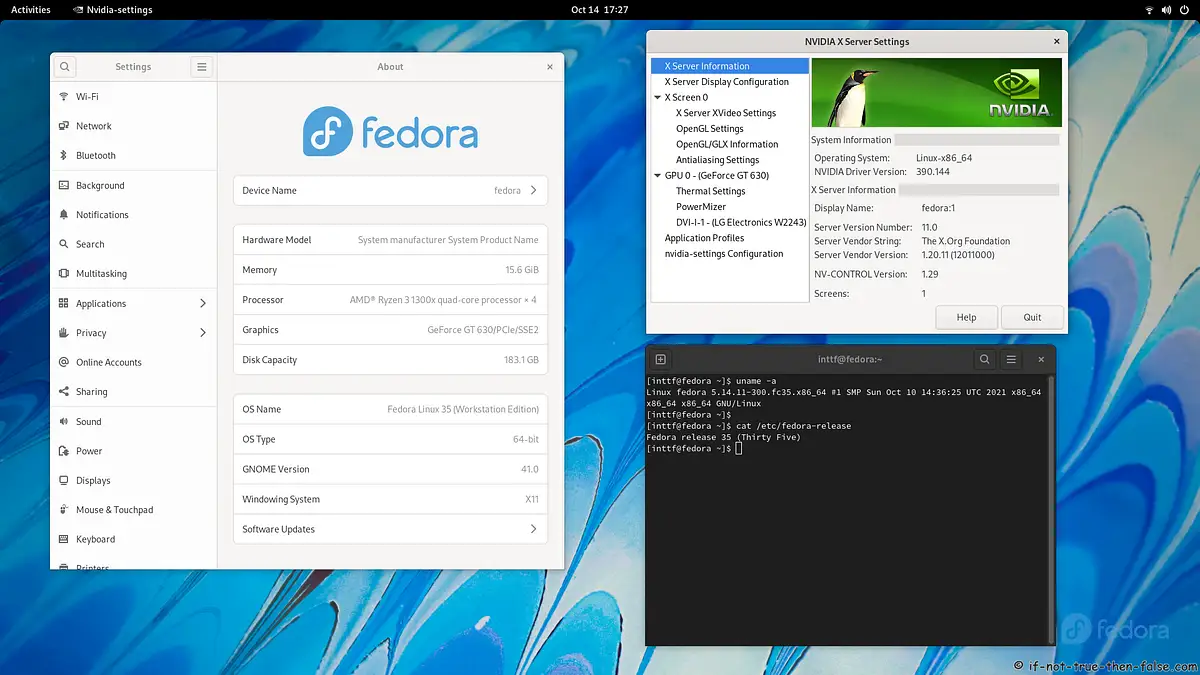
Task: Click the Quit button in NVIDIA settings
Action: [x=1032, y=317]
